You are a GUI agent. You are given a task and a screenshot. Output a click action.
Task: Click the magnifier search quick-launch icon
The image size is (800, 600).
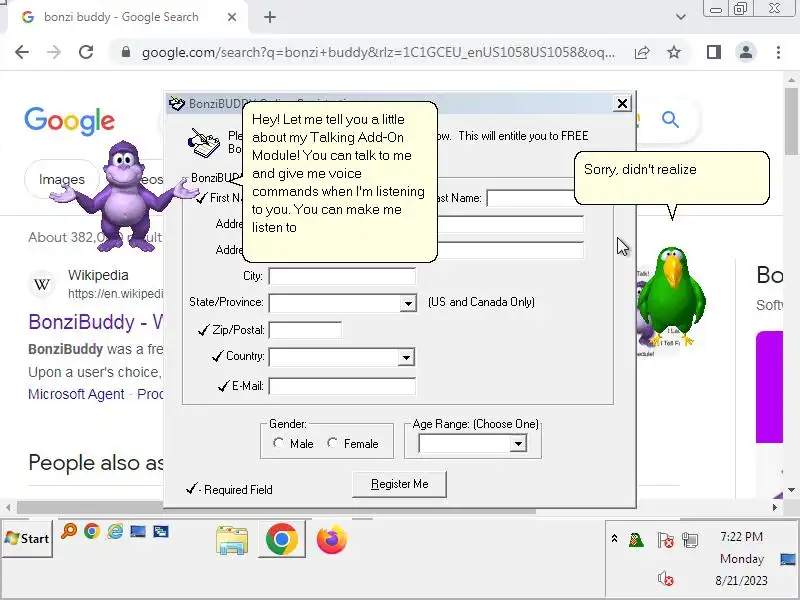pyautogui.click(x=68, y=531)
